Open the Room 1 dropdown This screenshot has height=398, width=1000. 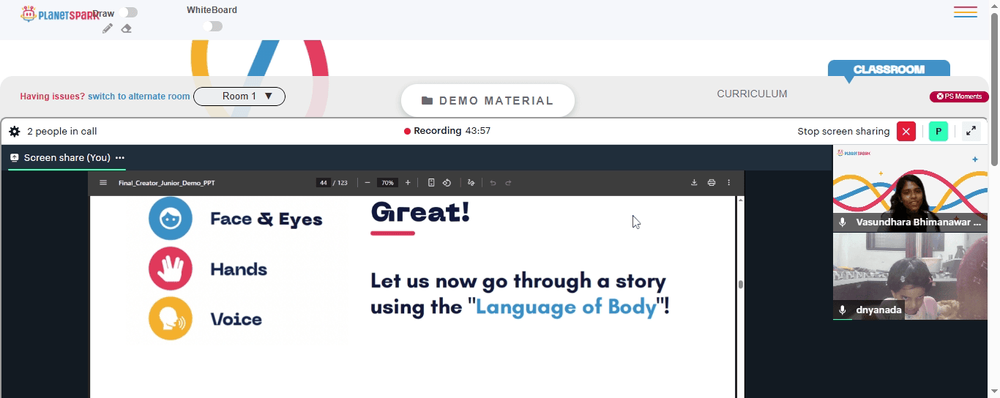(239, 96)
